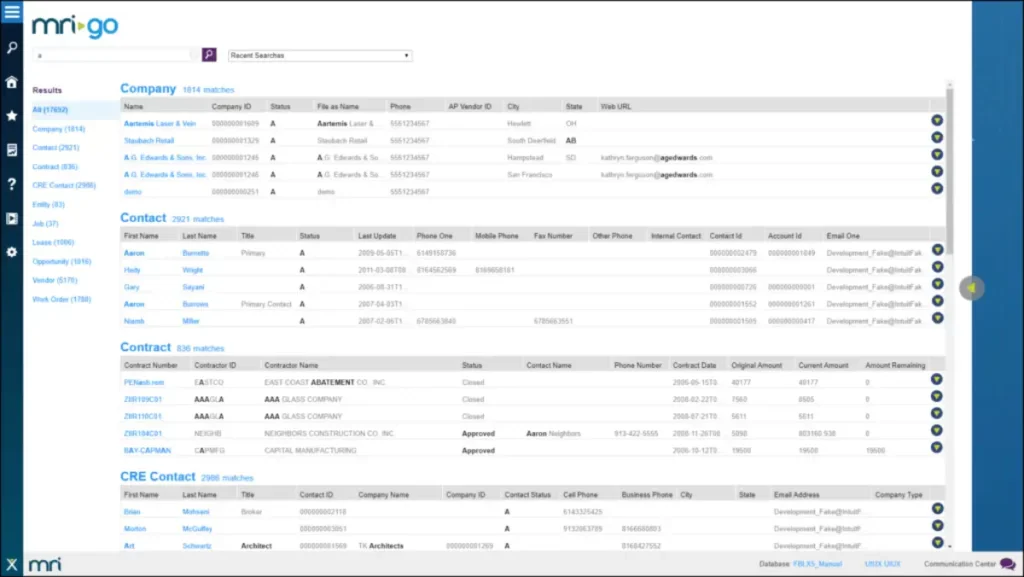Filter results by Work Order (1788)
The width and height of the screenshot is (1024, 577).
tap(61, 300)
